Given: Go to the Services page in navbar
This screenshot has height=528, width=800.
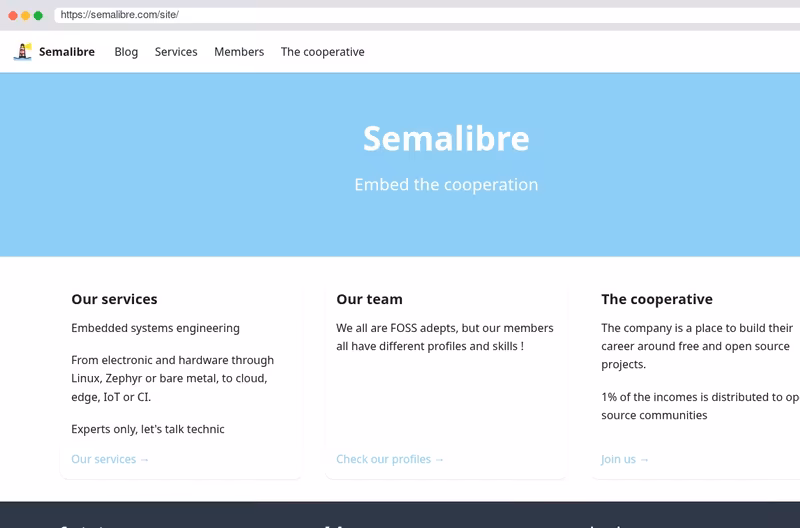Looking at the screenshot, I should pyautogui.click(x=176, y=52).
